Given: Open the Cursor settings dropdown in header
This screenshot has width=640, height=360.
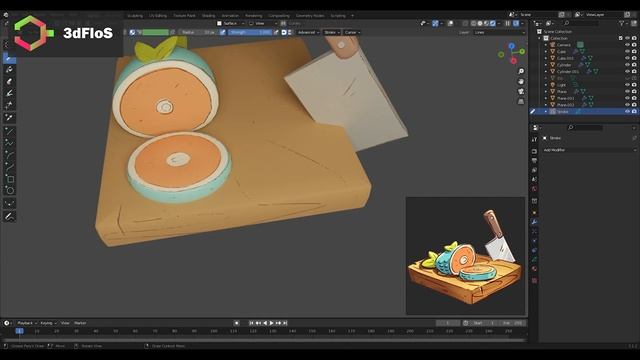Looking at the screenshot, I should click(352, 32).
